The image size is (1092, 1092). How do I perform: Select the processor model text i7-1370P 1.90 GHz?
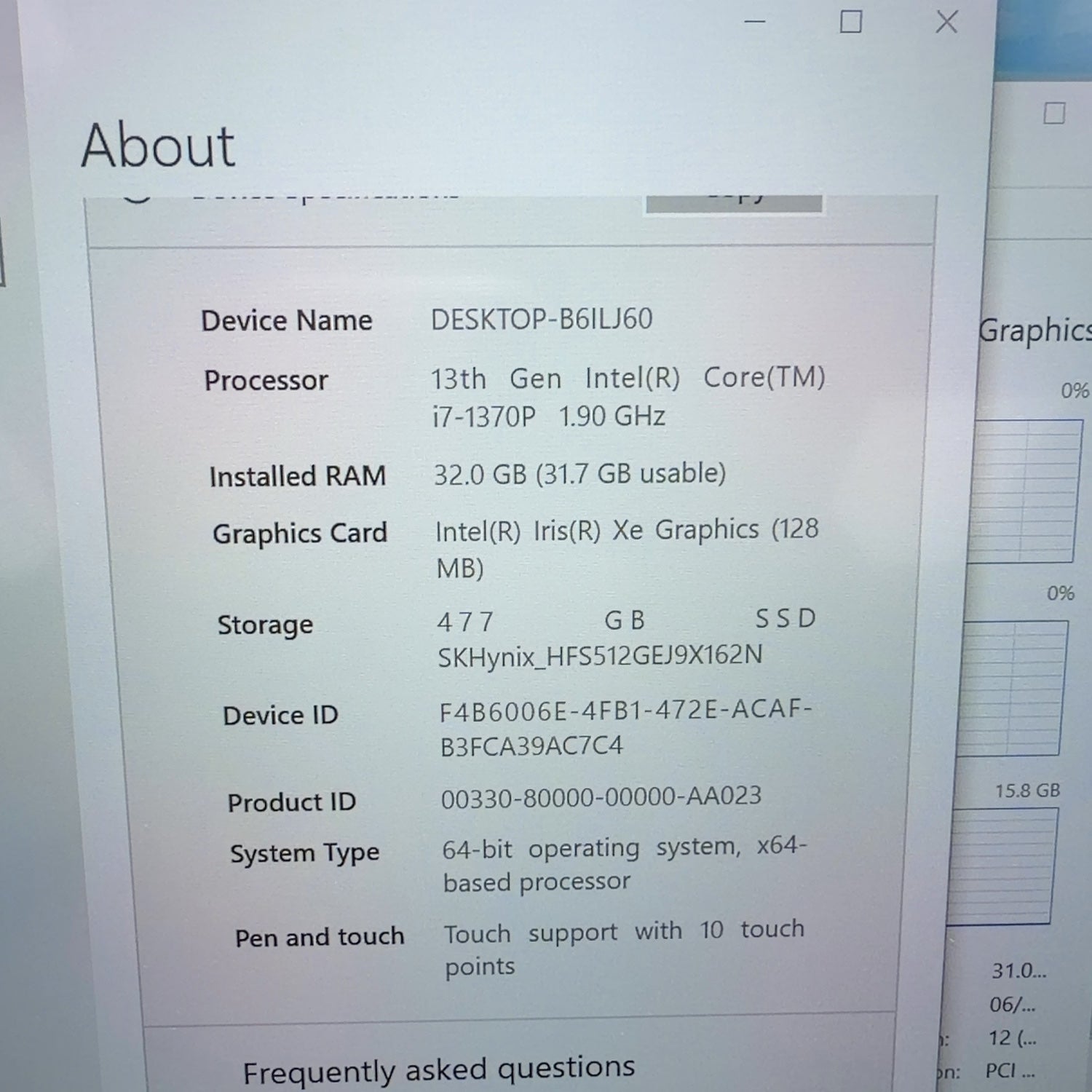tap(549, 416)
